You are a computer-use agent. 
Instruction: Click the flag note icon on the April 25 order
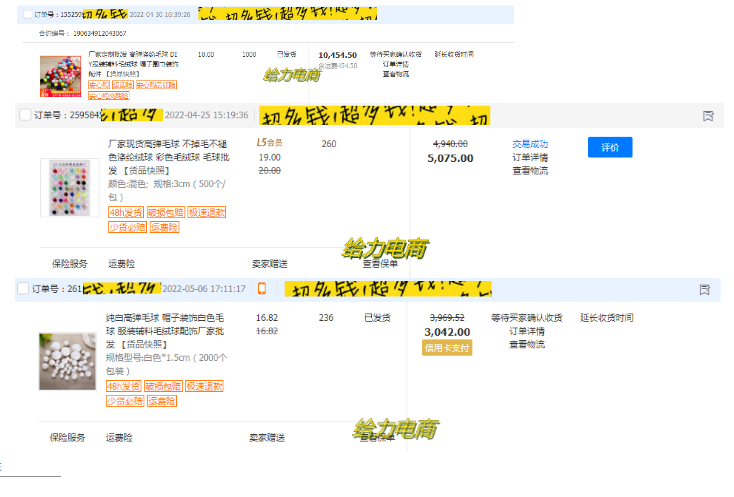click(708, 116)
